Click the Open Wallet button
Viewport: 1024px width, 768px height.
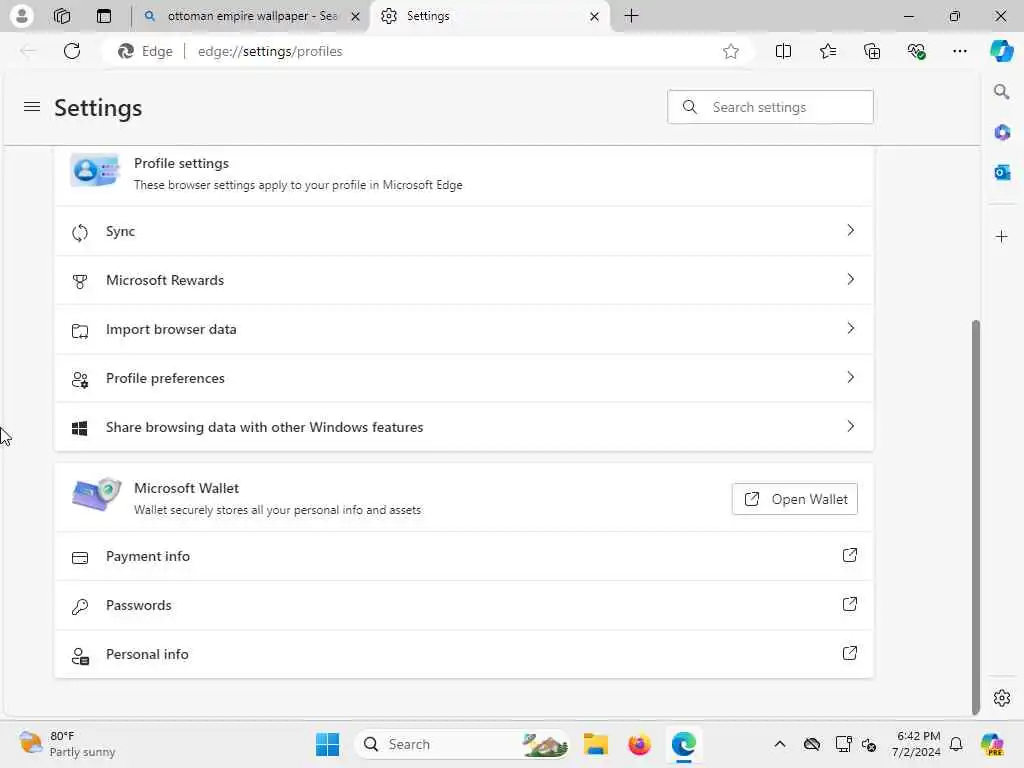point(795,499)
